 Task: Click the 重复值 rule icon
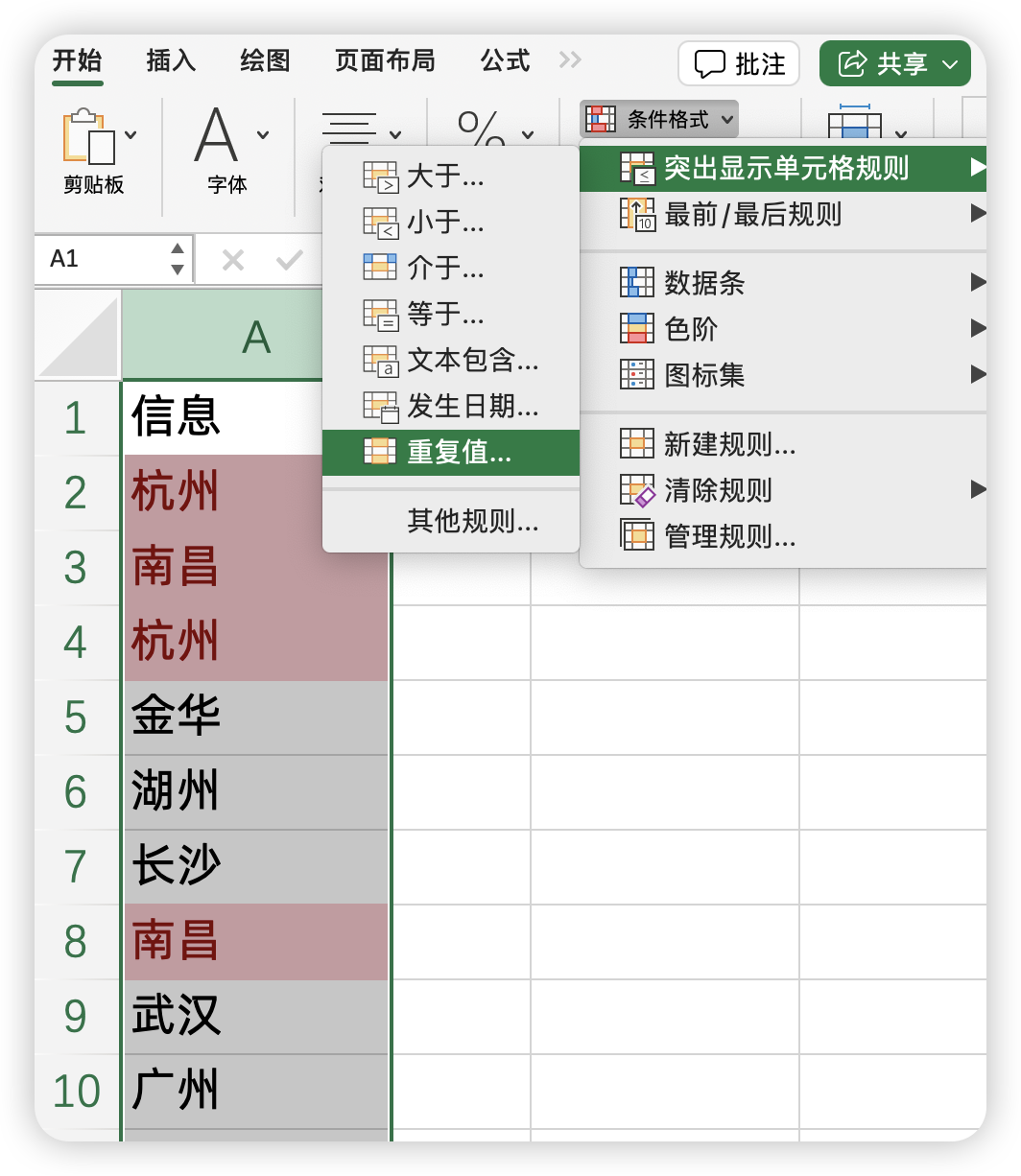click(x=380, y=452)
